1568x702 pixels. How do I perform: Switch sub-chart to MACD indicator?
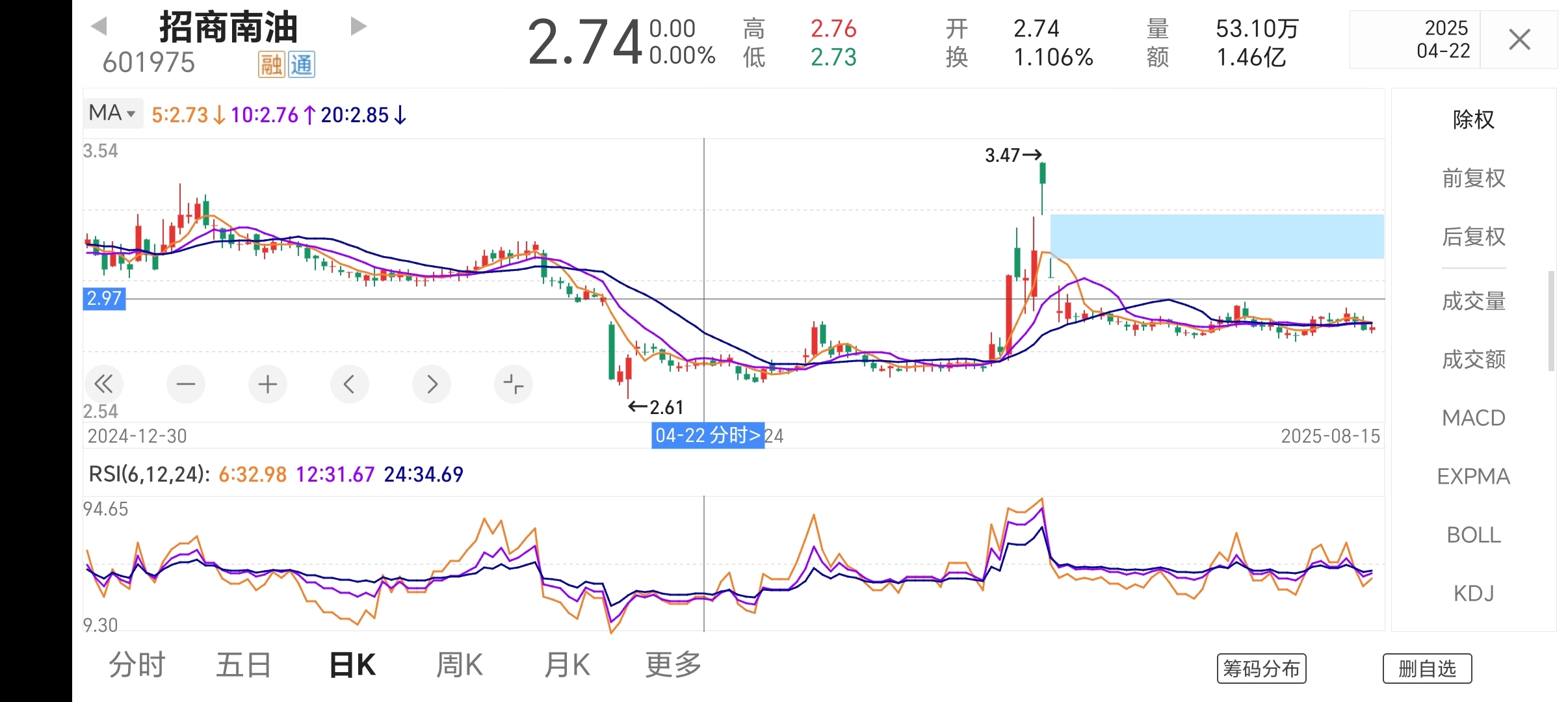click(x=1474, y=418)
